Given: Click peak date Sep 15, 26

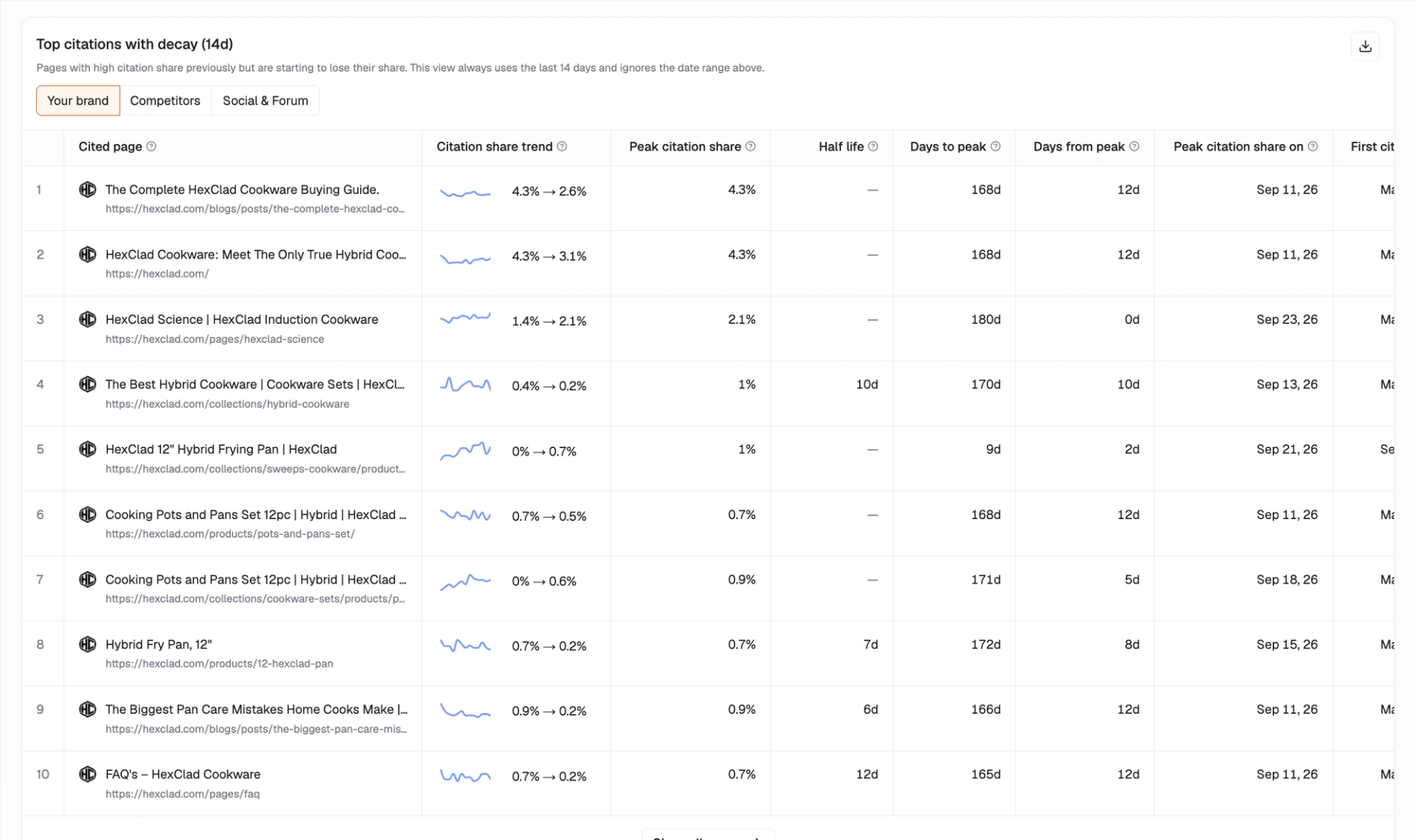Looking at the screenshot, I should (1287, 645).
